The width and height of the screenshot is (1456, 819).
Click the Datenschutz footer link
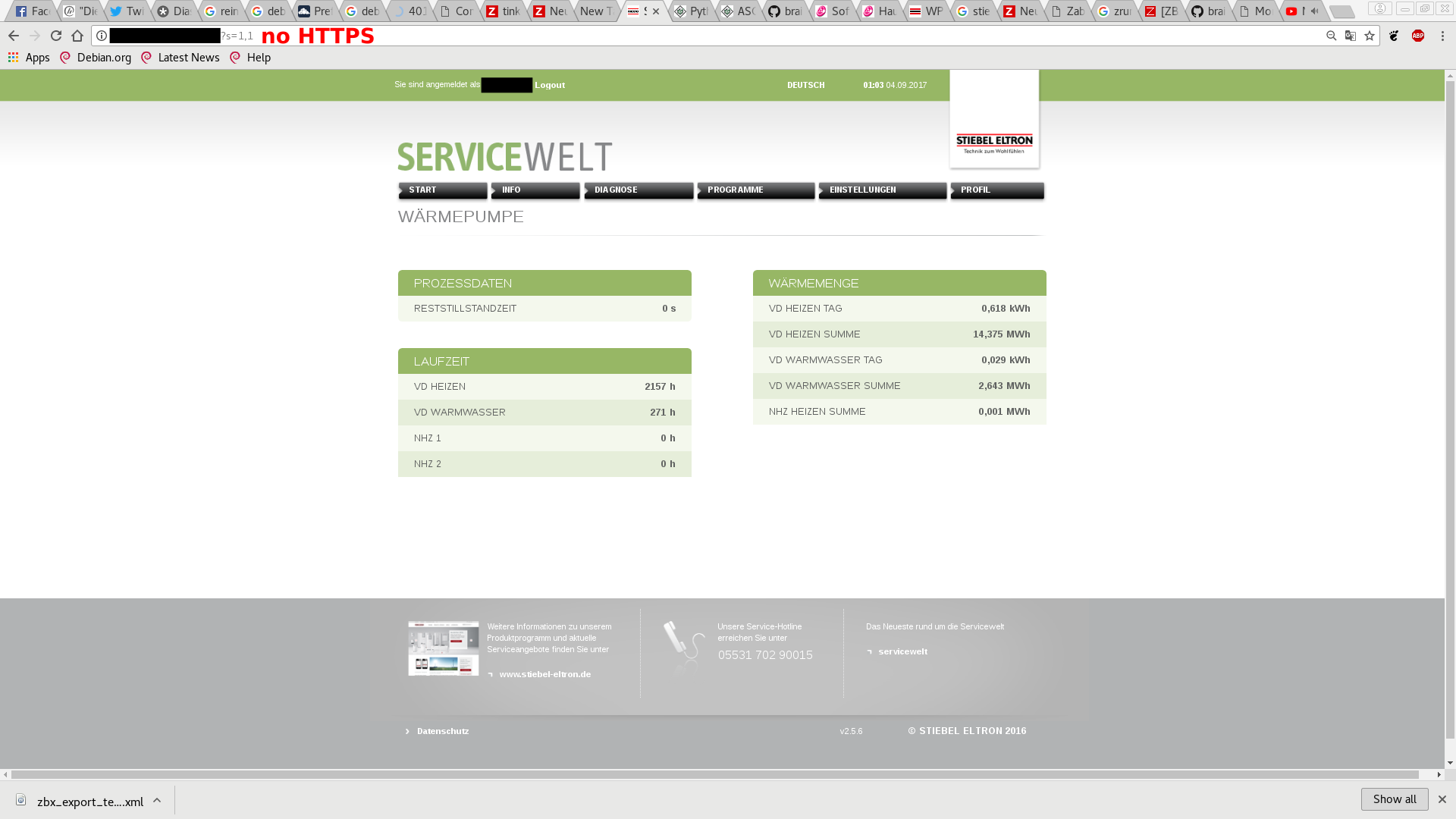point(442,731)
